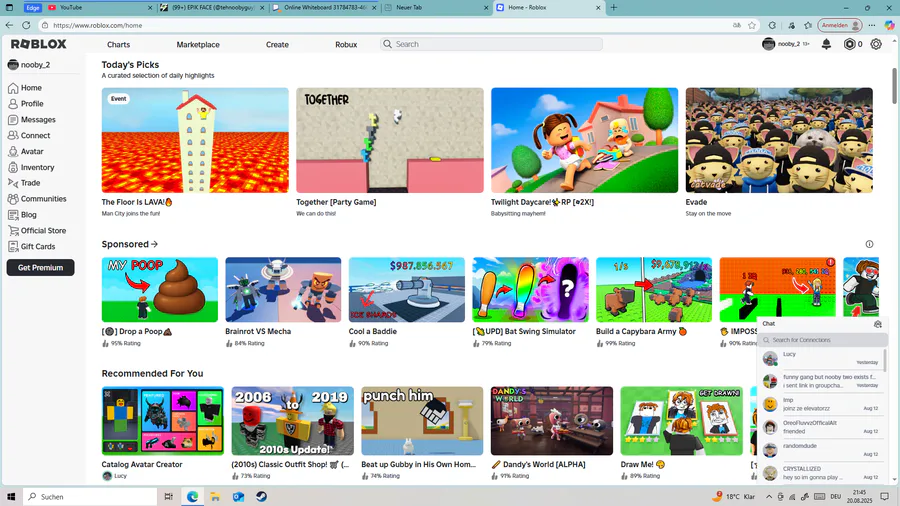This screenshot has height=506, width=900.
Task: Open the Blog sidebar item
Action: coord(22,215)
